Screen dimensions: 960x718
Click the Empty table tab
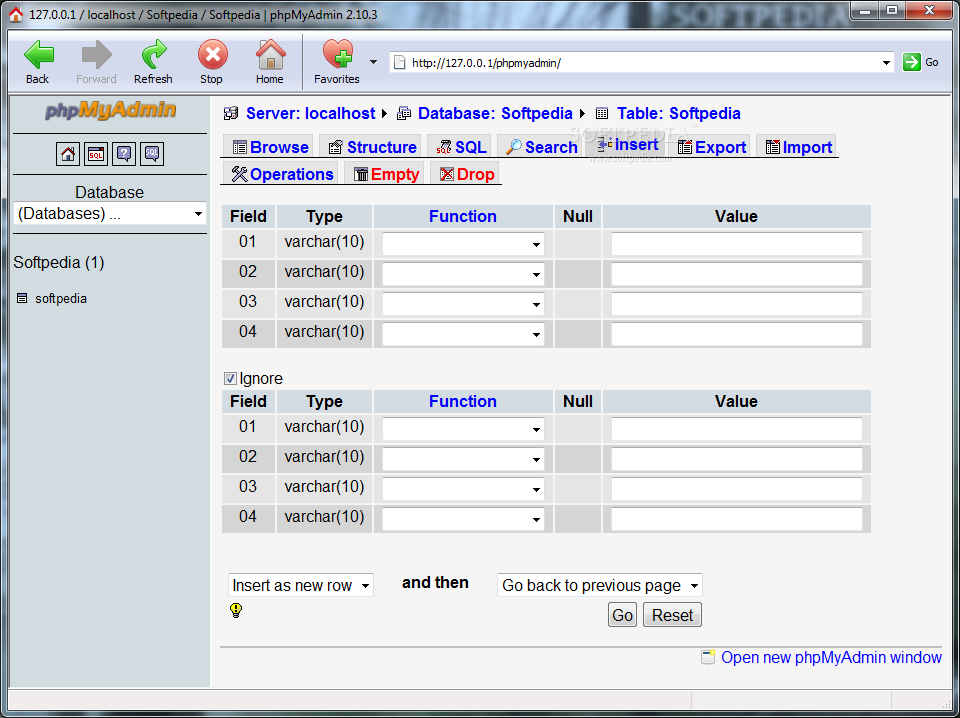point(386,174)
